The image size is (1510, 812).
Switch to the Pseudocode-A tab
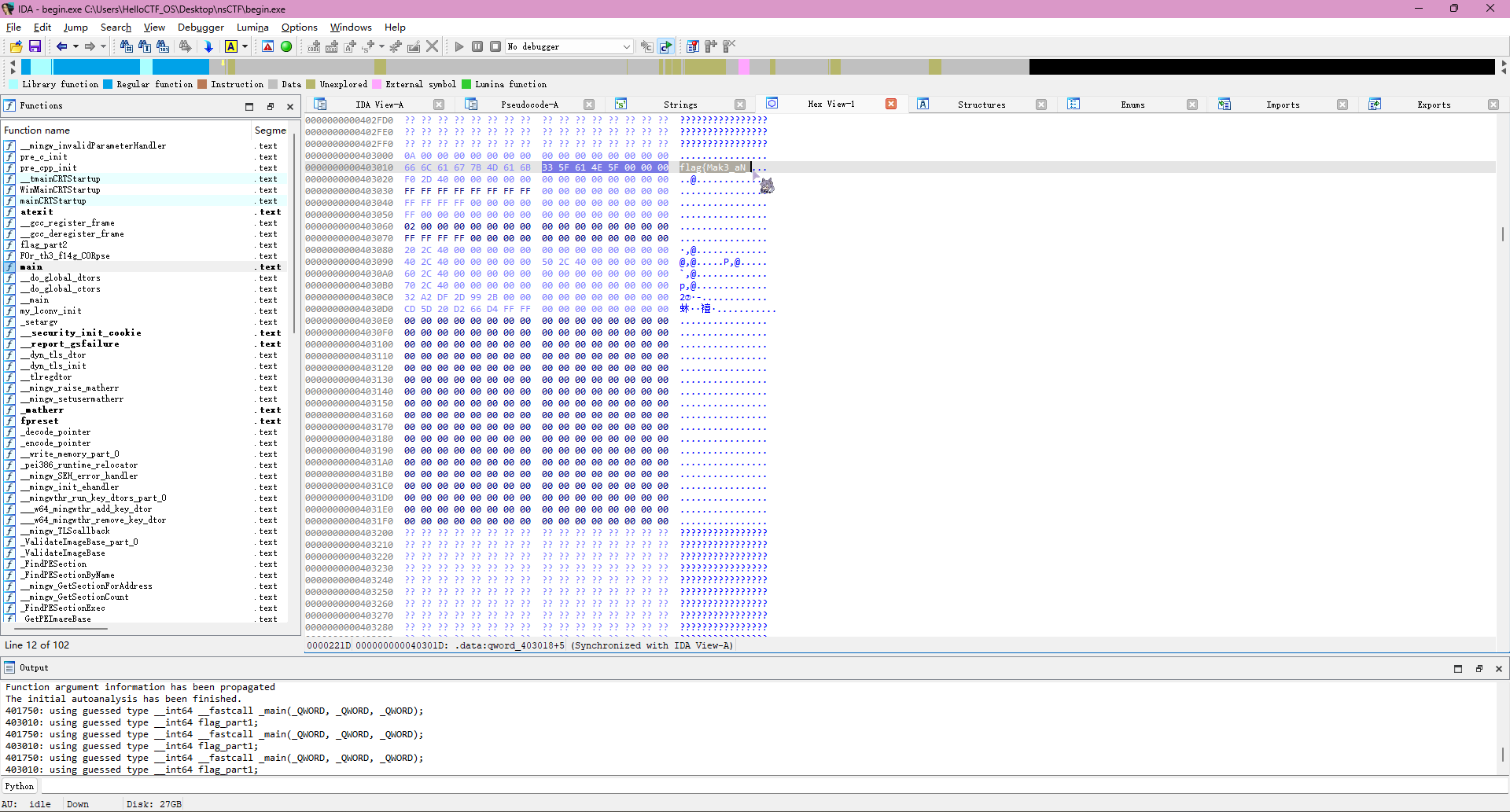pos(529,105)
